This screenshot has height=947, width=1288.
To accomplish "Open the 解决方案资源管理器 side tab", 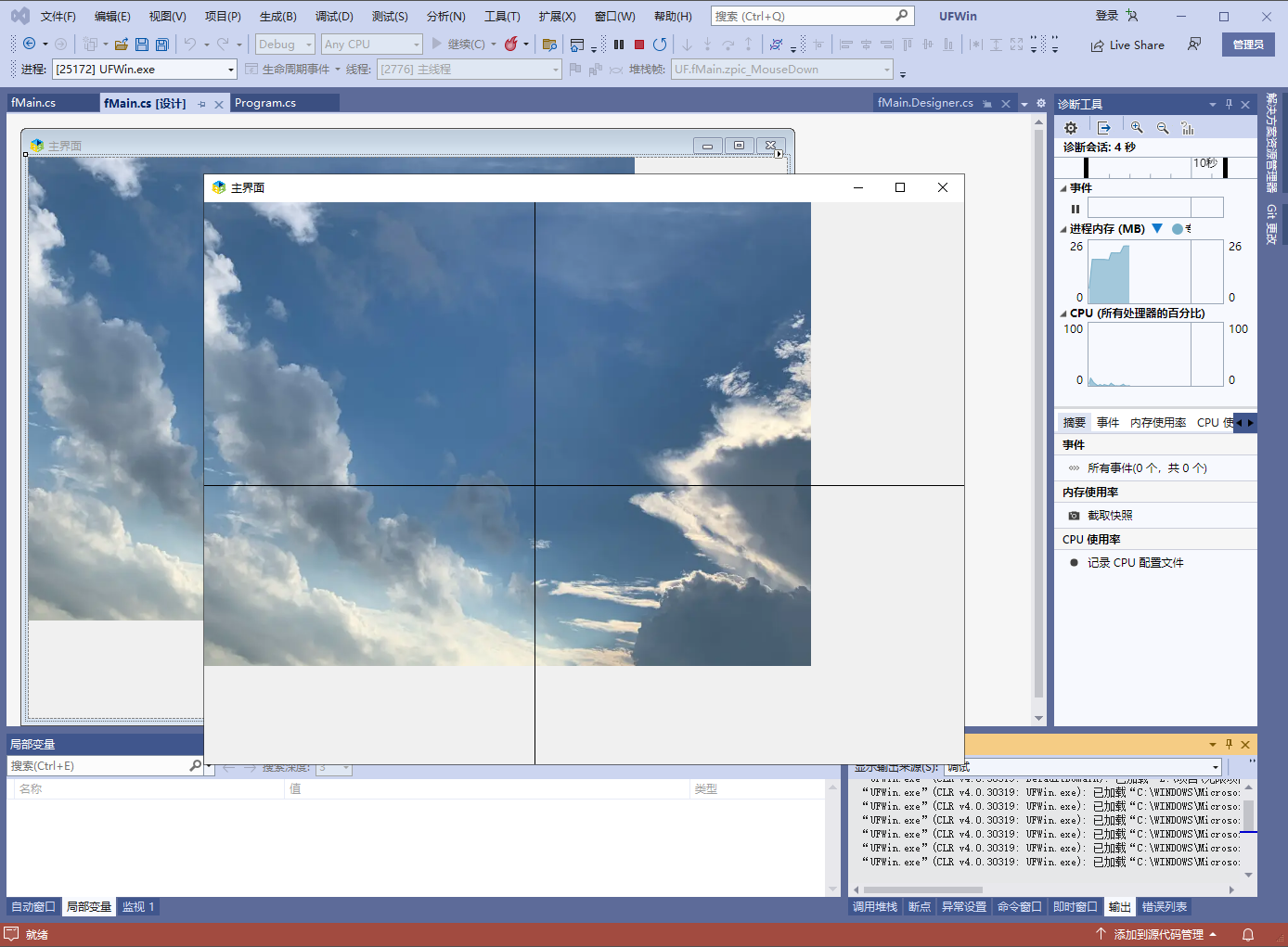I will tap(1272, 143).
